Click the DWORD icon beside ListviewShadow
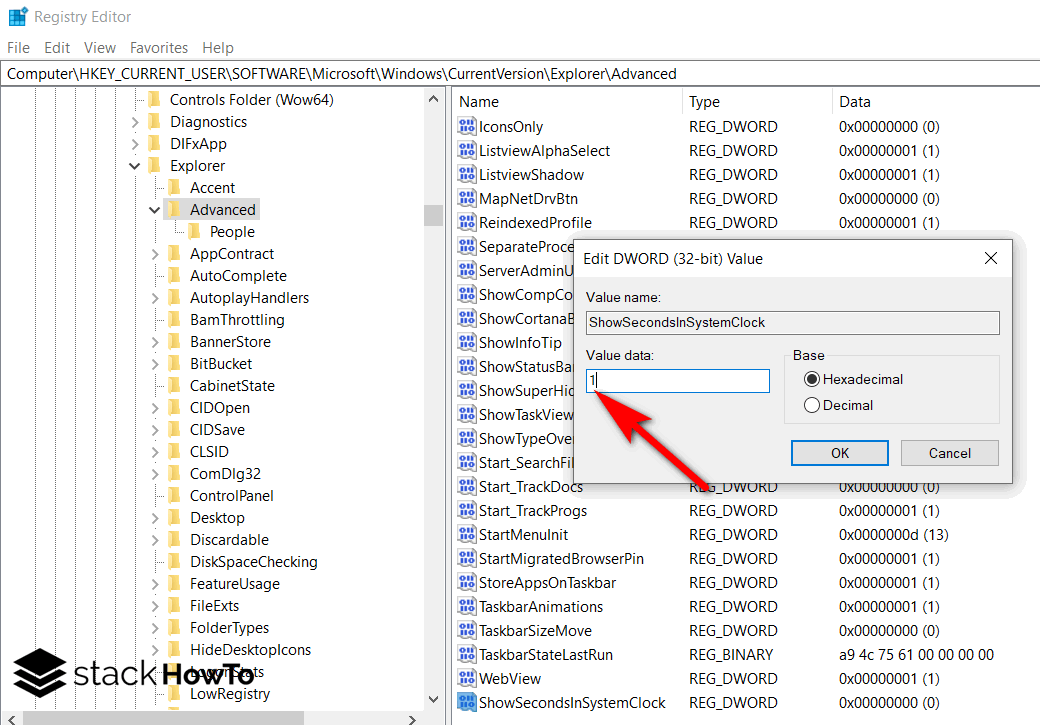This screenshot has width=1040, height=725. [466, 174]
